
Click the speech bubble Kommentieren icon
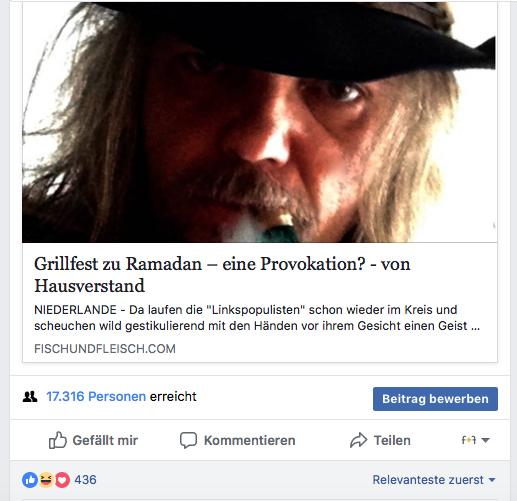coord(188,440)
